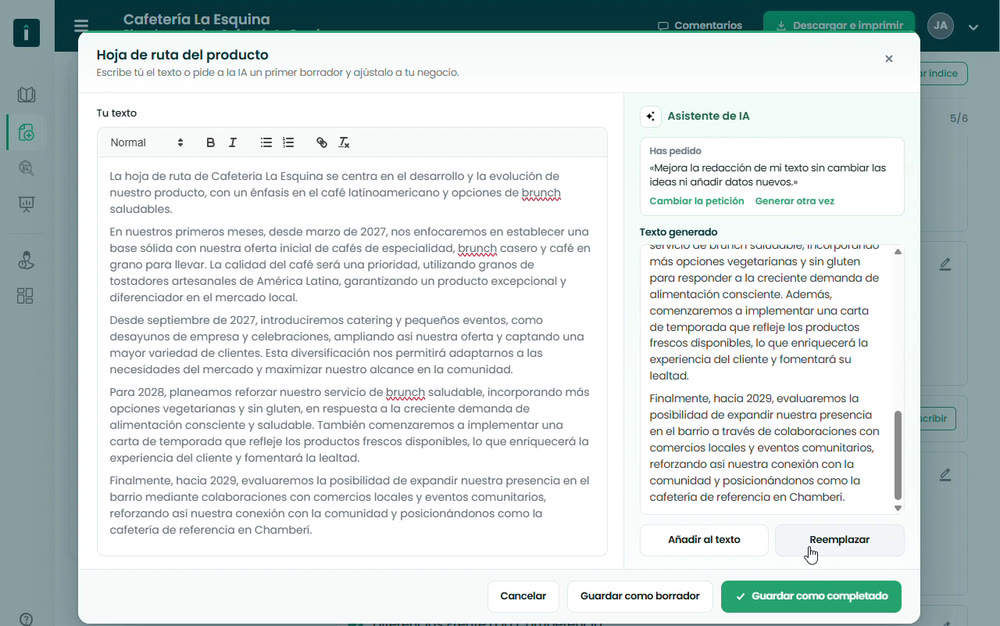The height and width of the screenshot is (626, 1000).
Task: Open Comentarios in the top bar
Action: [x=700, y=25]
